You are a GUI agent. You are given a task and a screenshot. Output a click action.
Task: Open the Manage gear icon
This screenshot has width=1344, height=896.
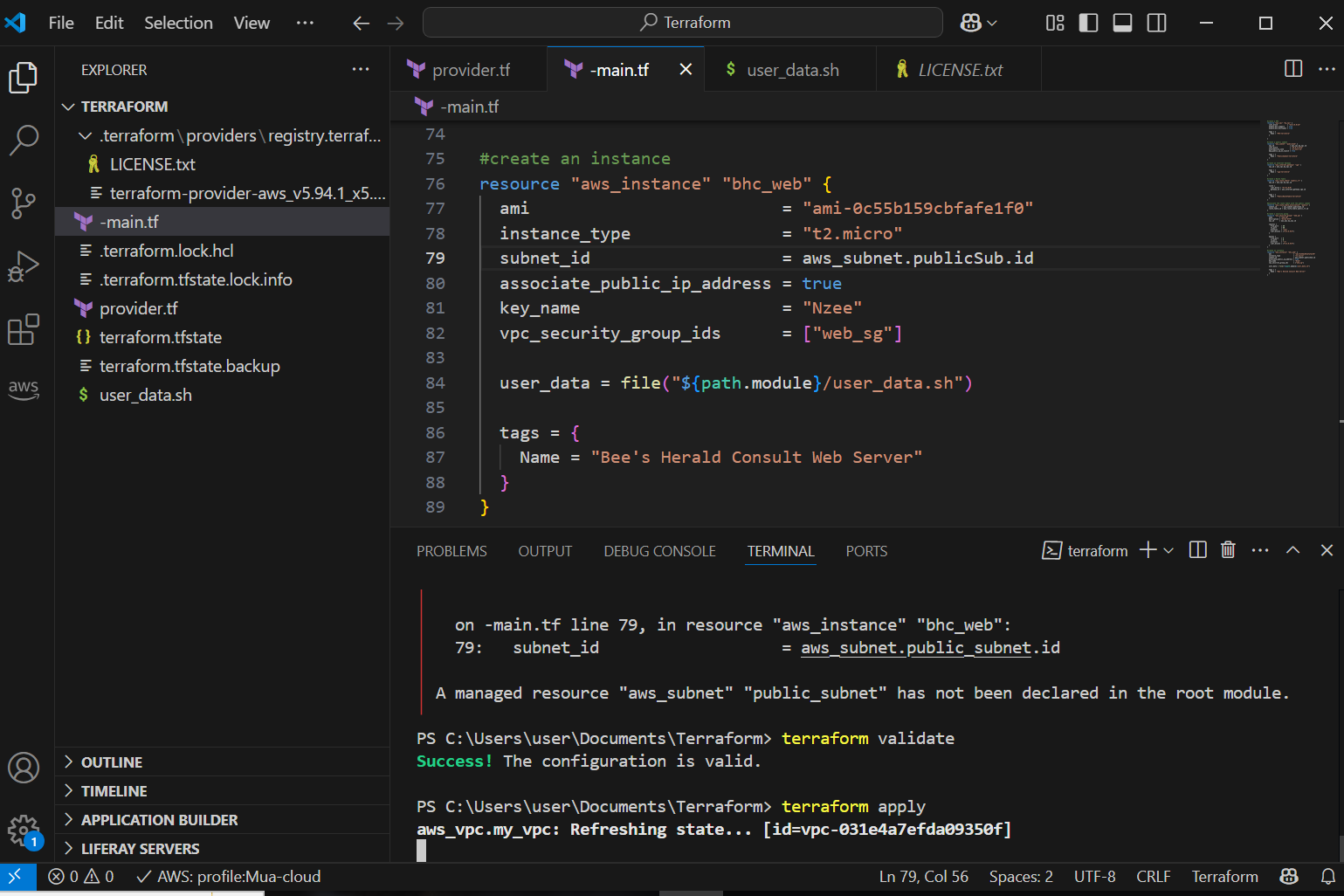pyautogui.click(x=24, y=831)
